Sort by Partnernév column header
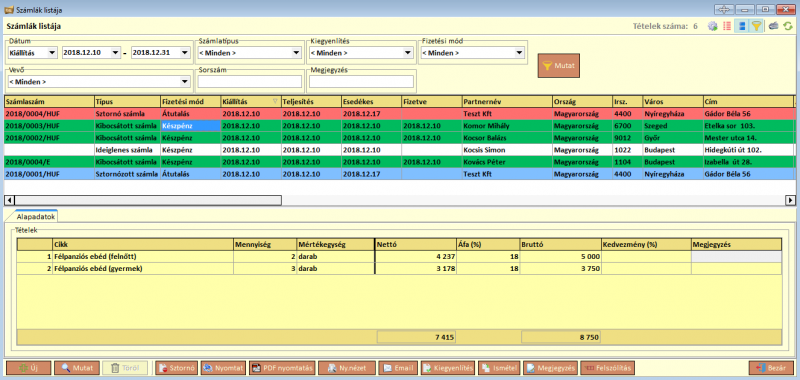Screen dimensions: 800x380 (x=507, y=102)
